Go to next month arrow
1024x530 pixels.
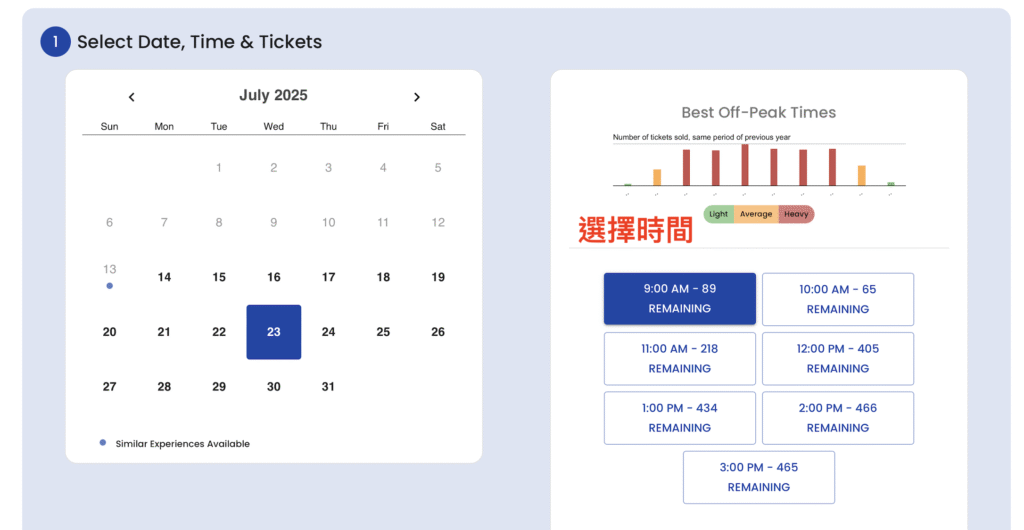tap(417, 97)
